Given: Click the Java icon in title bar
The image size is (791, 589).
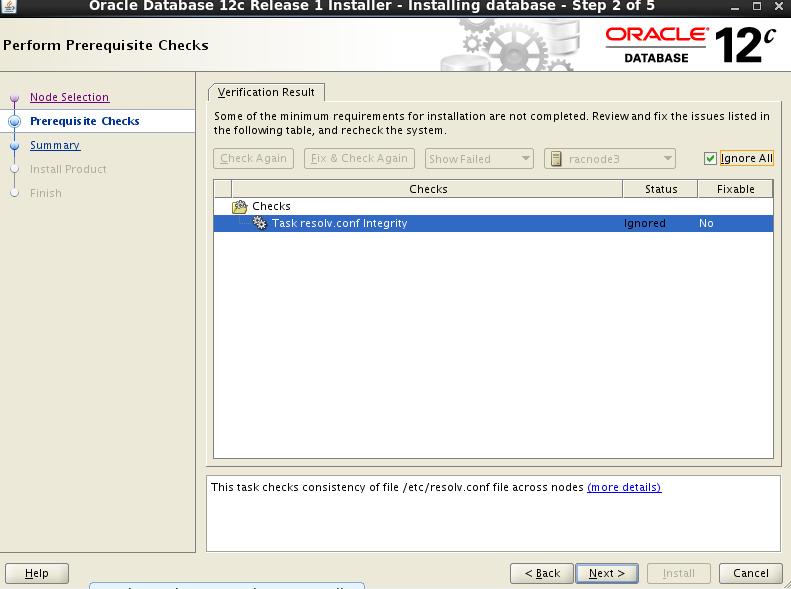Looking at the screenshot, I should (9, 6).
